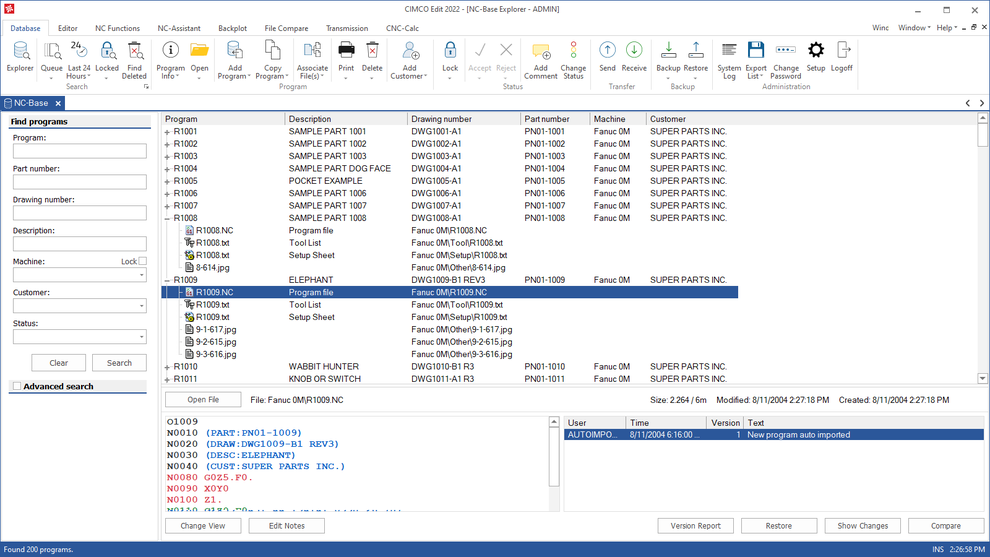Click the Compare button
This screenshot has width=990, height=557.
click(x=946, y=526)
